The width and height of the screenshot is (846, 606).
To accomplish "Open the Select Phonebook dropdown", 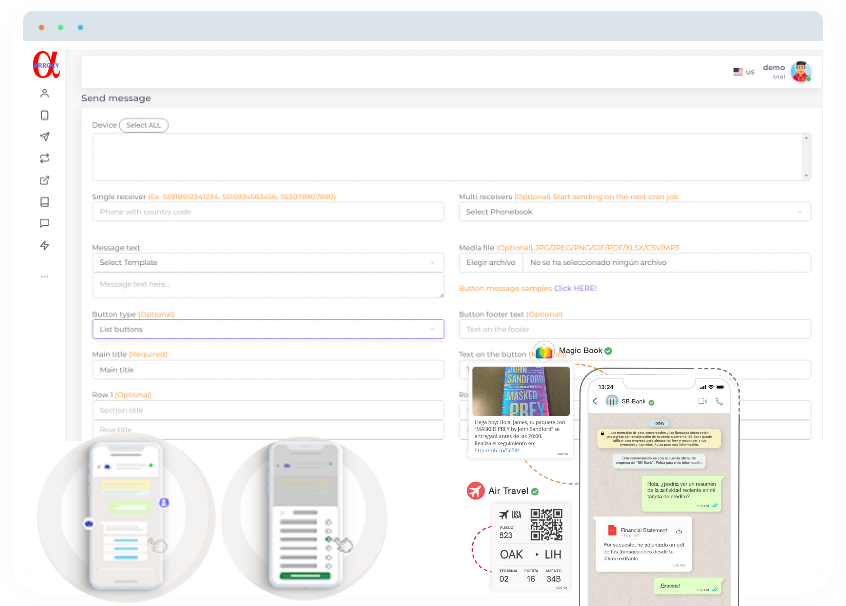I will pos(634,212).
